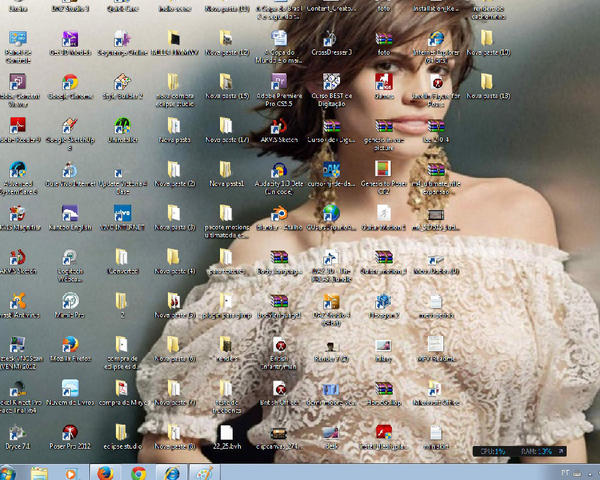
Task: Switch to Internet Explorer in the taskbar
Action: coord(172,473)
